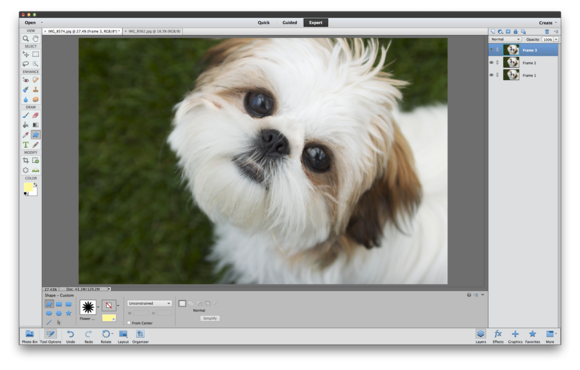Choose the Rectangle shape option
Image resolution: width=580 pixels, height=370 pixels.
[x=59, y=304]
